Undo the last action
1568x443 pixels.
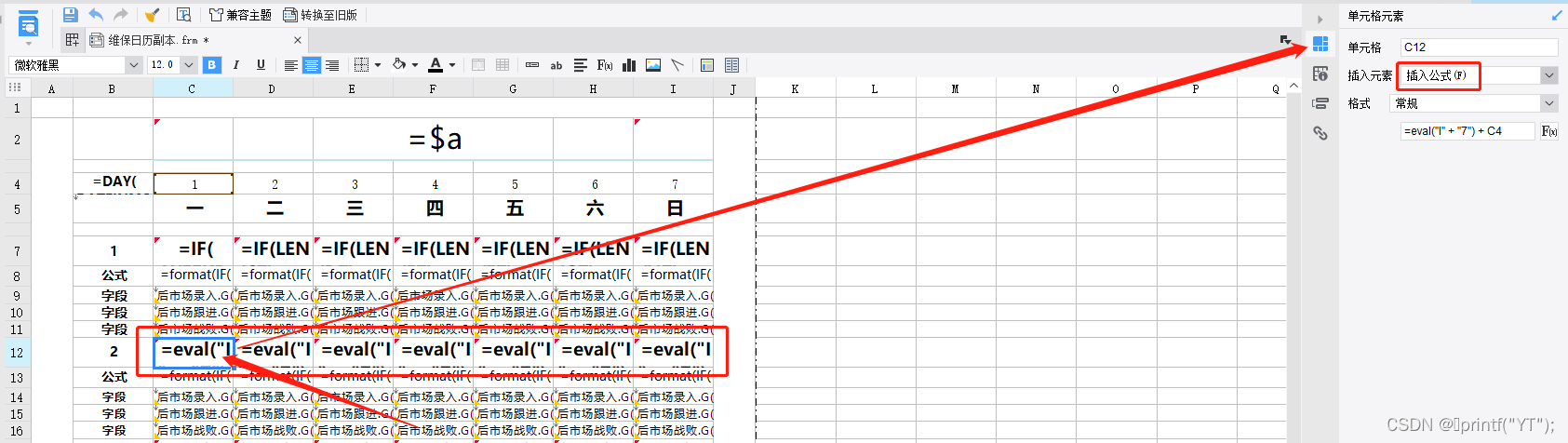96,15
